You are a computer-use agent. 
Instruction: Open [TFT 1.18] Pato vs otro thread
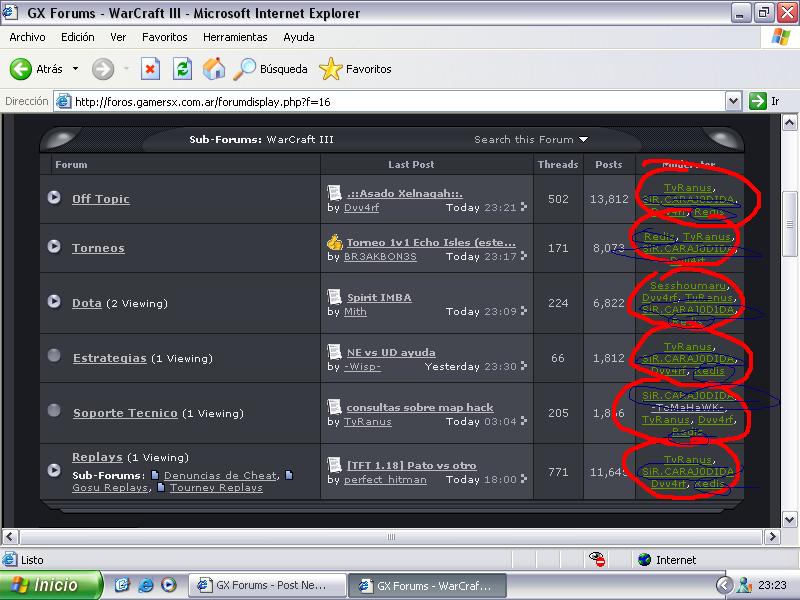click(411, 465)
